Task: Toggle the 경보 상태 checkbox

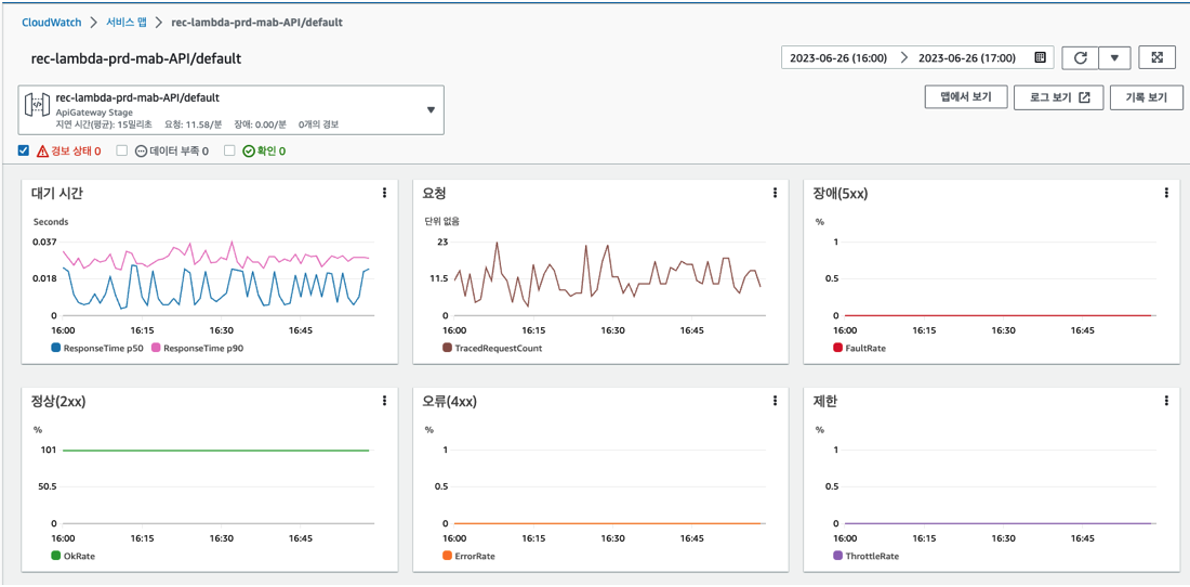Action: pyautogui.click(x=24, y=150)
